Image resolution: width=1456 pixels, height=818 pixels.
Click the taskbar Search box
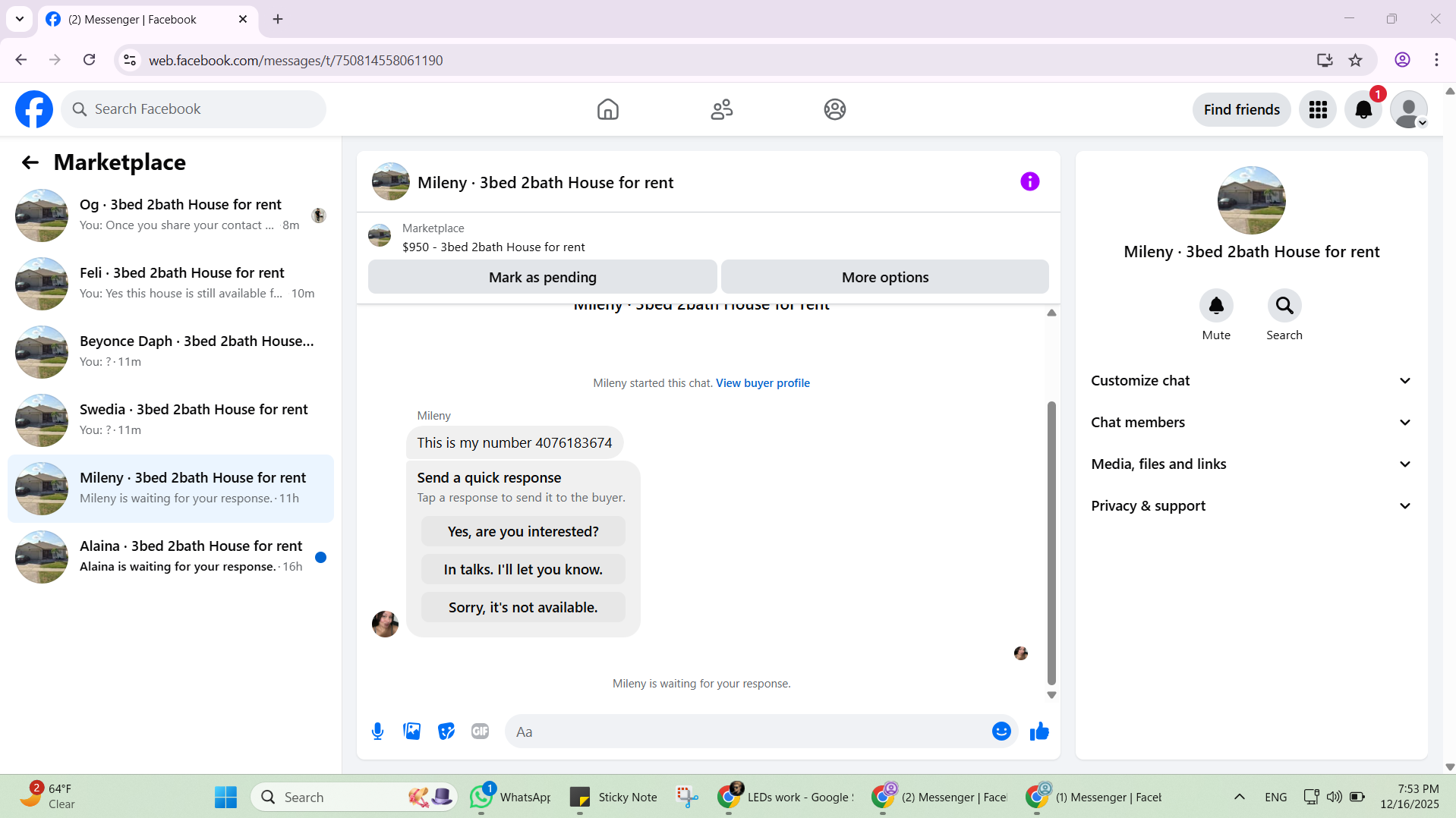pos(354,797)
